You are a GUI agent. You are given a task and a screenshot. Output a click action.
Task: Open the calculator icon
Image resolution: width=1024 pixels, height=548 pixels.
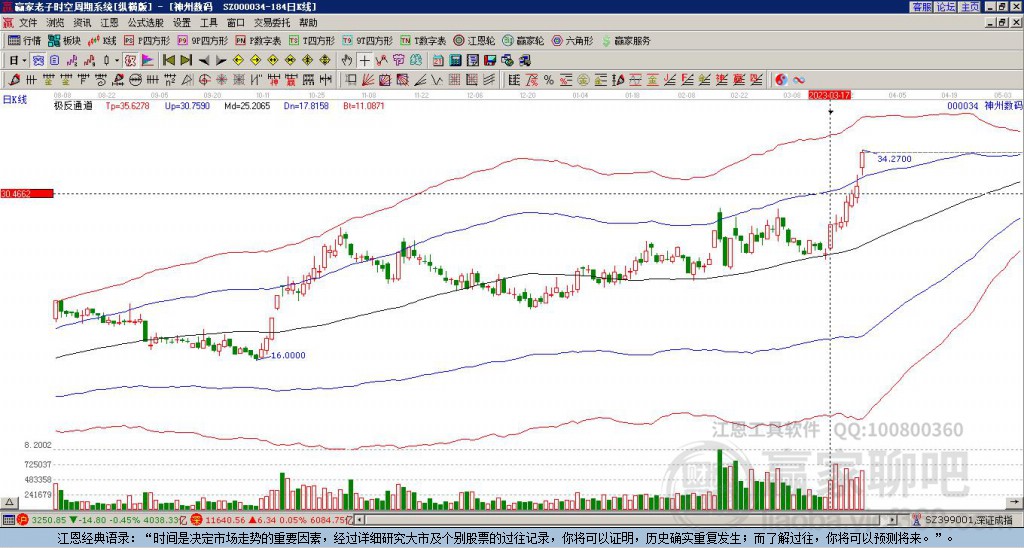pos(456,61)
